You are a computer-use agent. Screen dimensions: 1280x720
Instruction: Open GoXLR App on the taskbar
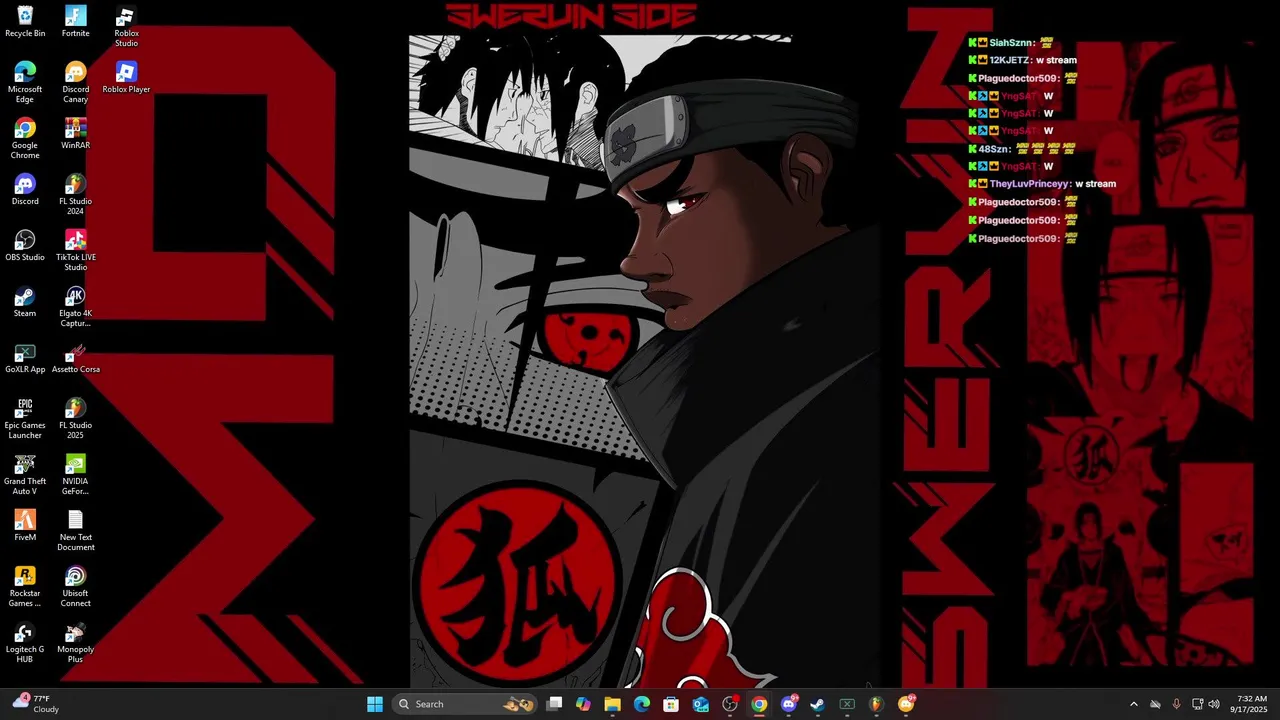pyautogui.click(x=847, y=704)
